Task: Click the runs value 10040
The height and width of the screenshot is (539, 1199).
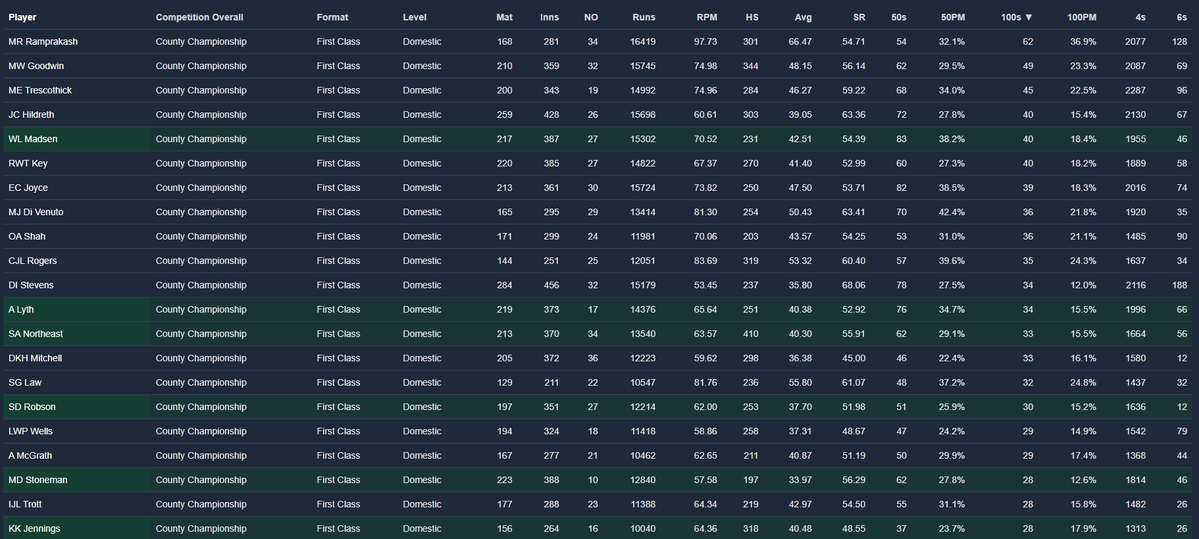Action: tap(643, 529)
